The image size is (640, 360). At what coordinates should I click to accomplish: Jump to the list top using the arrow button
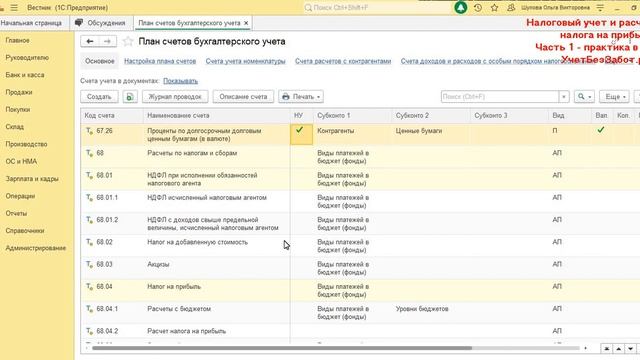(607, 349)
